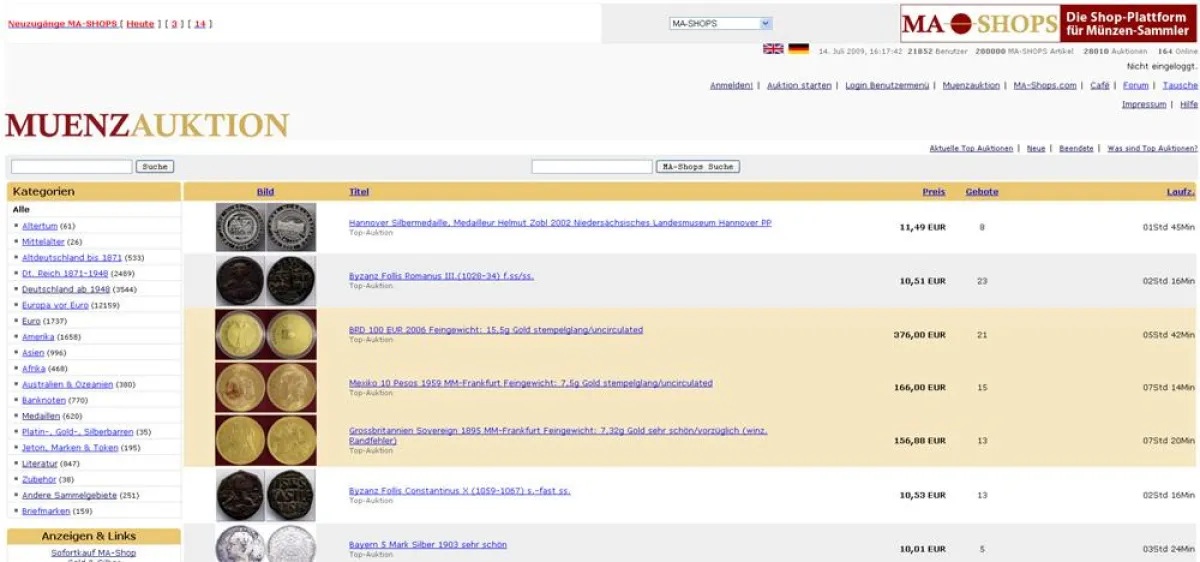
Task: Open the Literatur category
Action: tap(40, 464)
